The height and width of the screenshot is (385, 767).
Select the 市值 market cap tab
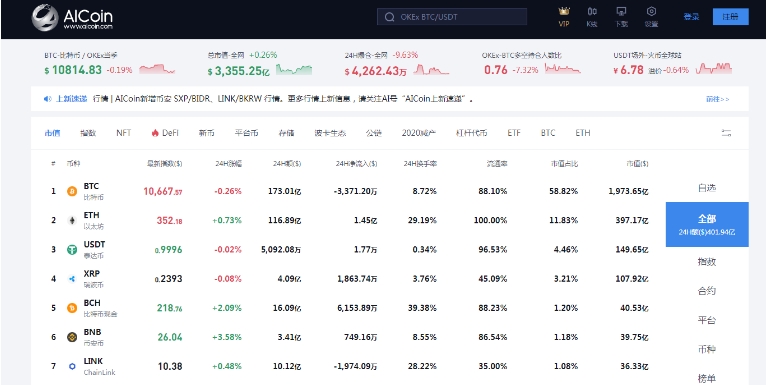click(x=52, y=133)
